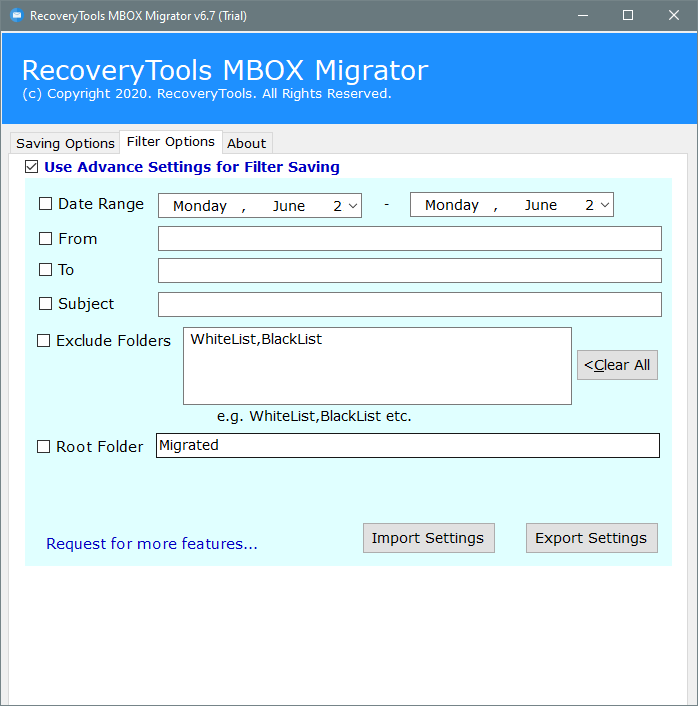This screenshot has width=698, height=706.
Task: Tick the To filter checkbox
Action: pos(45,270)
